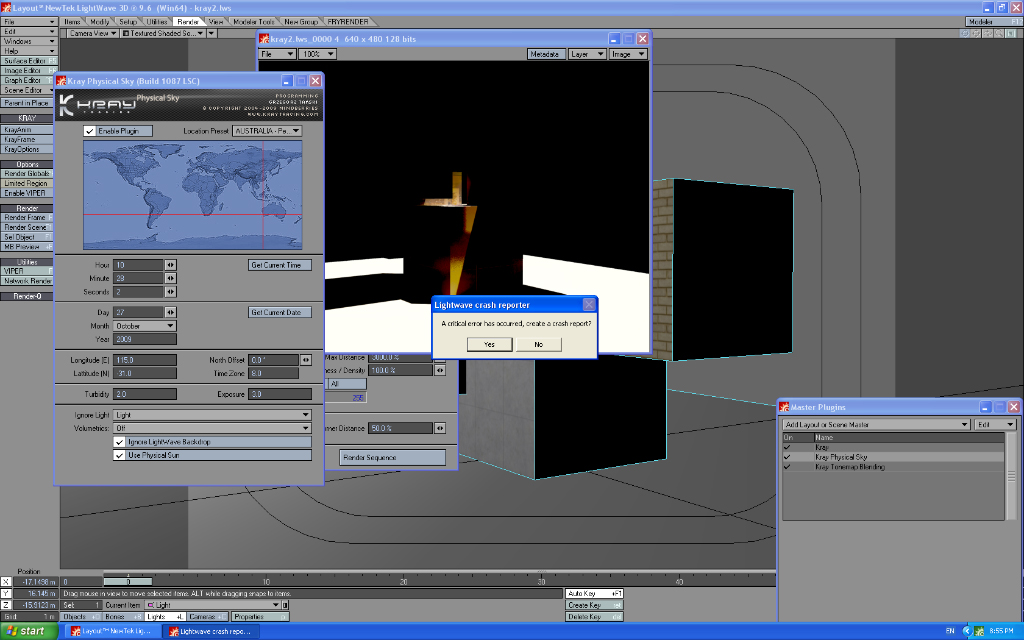Click the X position axis button
Image resolution: width=1024 pixels, height=640 pixels.
[x=6, y=581]
